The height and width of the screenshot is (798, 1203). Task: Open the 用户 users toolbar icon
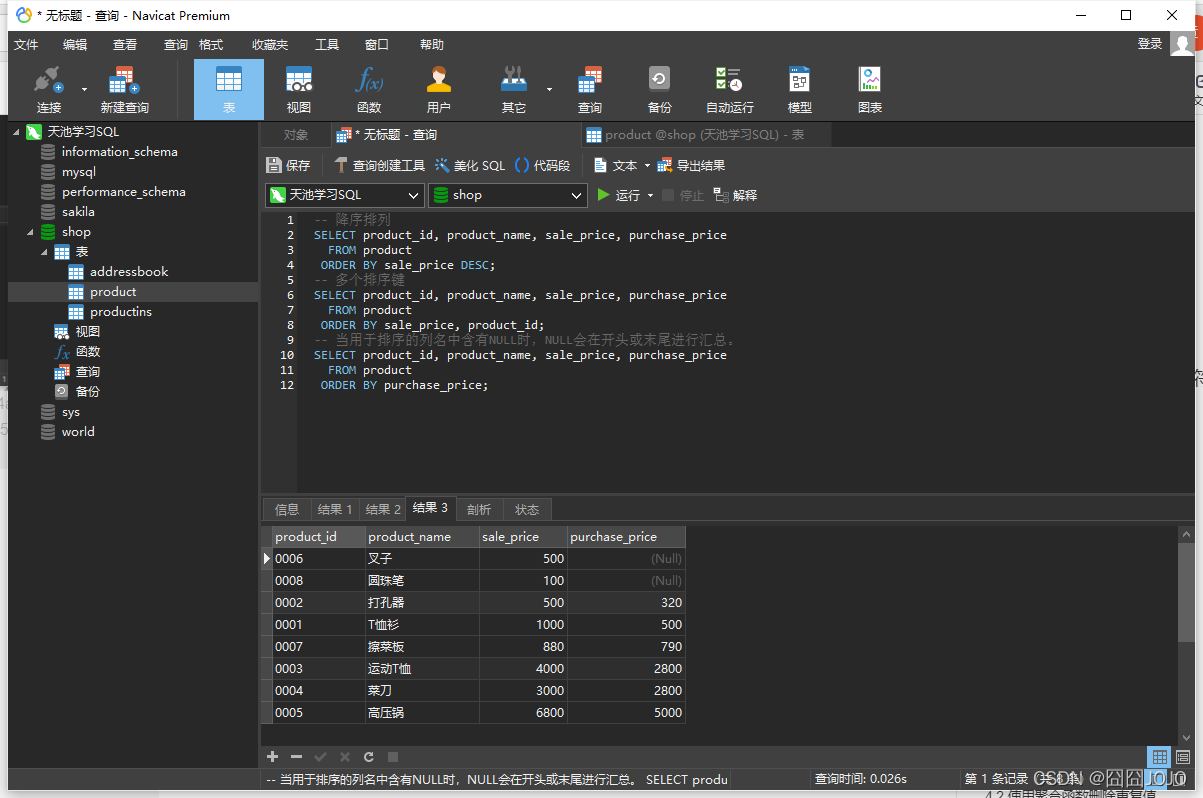pyautogui.click(x=439, y=89)
